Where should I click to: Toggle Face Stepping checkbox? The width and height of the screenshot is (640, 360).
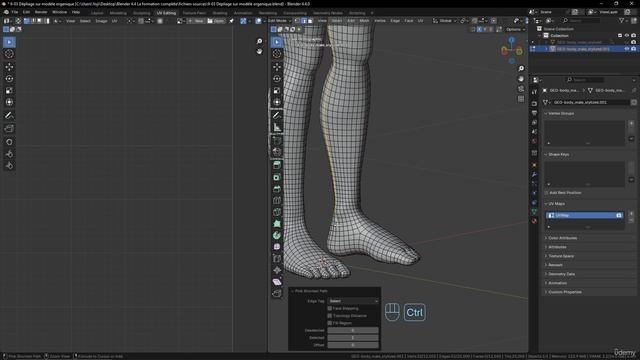point(330,309)
